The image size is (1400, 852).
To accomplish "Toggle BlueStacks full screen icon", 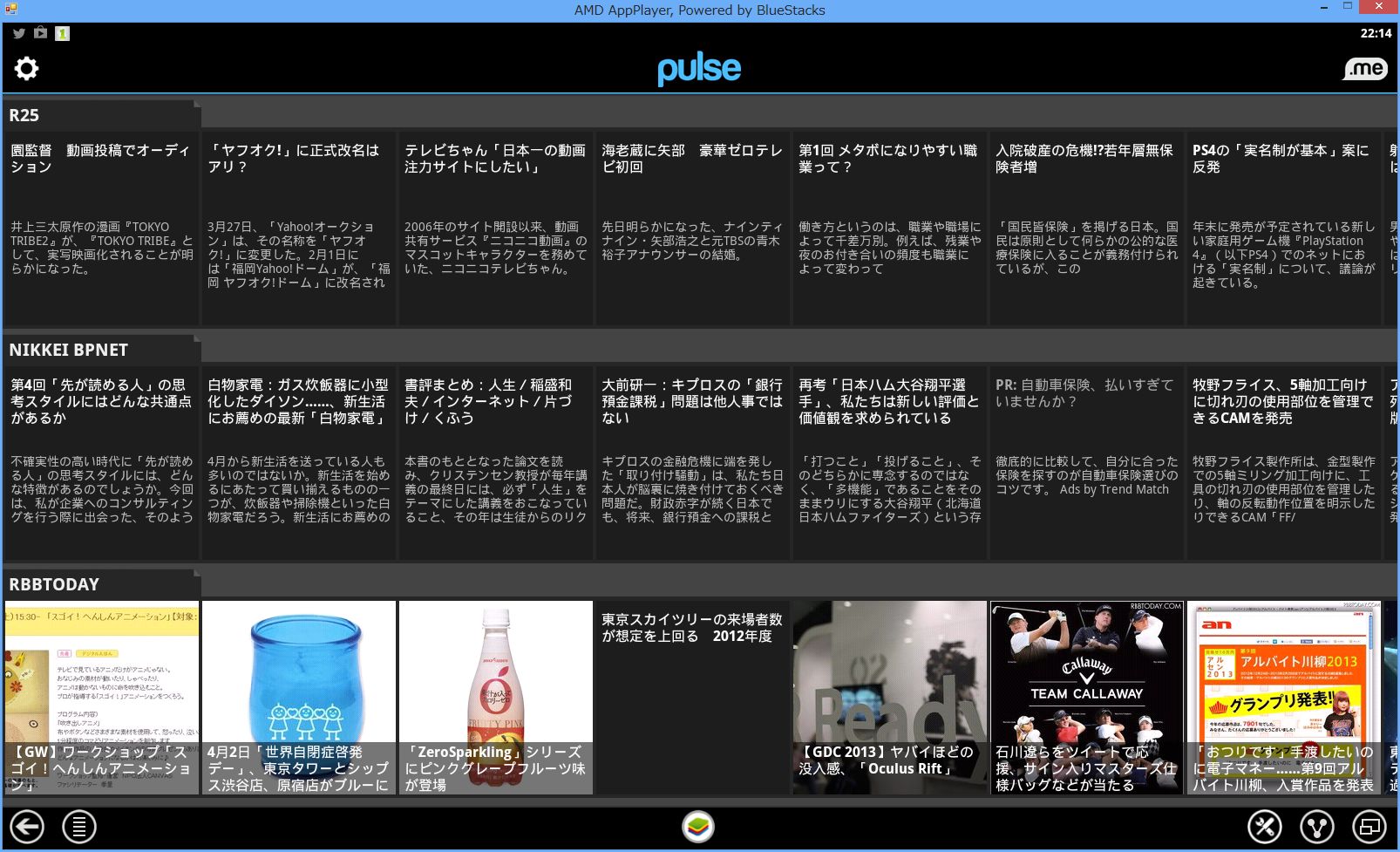I will tap(1369, 827).
